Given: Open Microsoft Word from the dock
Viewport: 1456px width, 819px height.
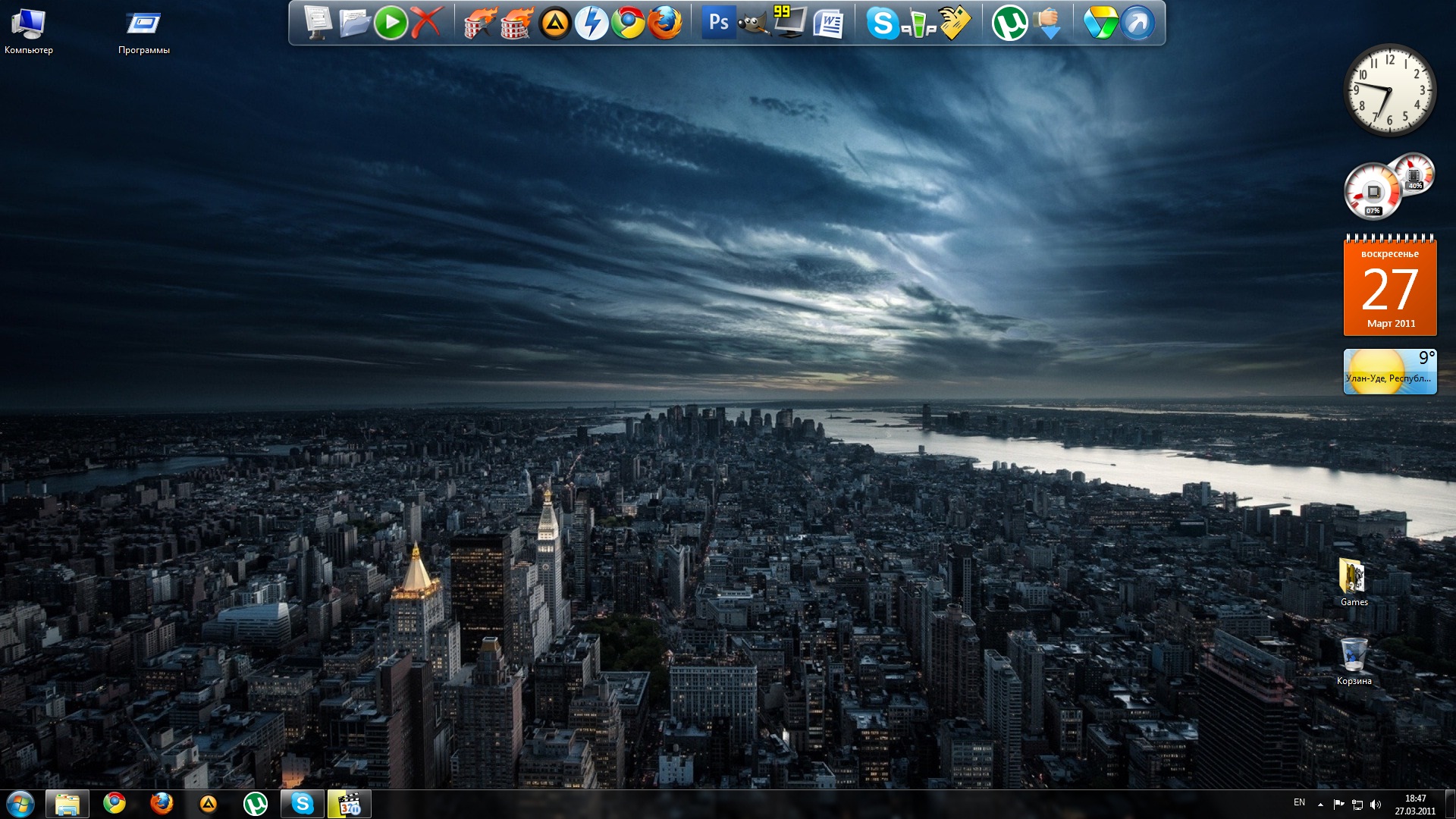Looking at the screenshot, I should coord(827,24).
